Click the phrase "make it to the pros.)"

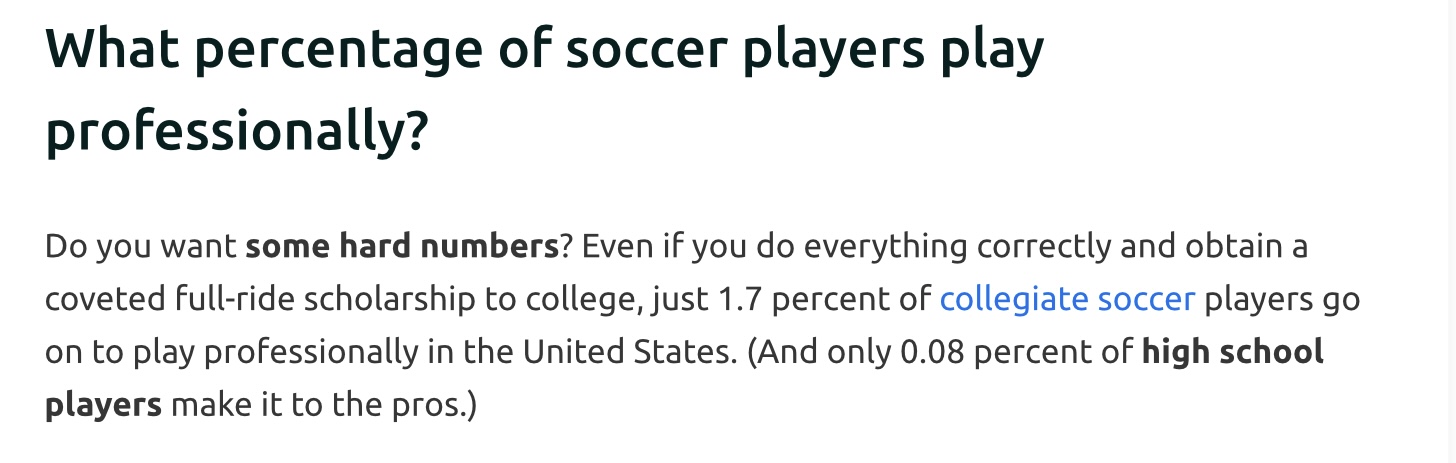point(324,405)
